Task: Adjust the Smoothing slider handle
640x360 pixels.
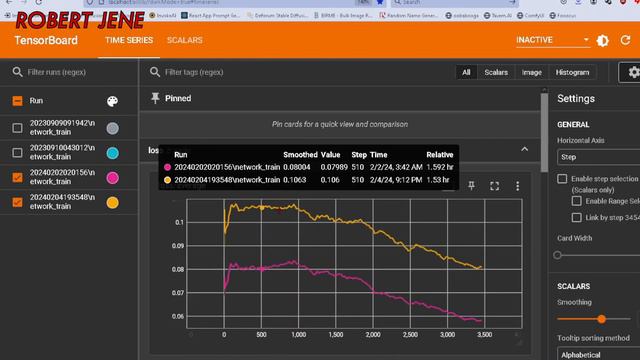Action: click(x=601, y=319)
